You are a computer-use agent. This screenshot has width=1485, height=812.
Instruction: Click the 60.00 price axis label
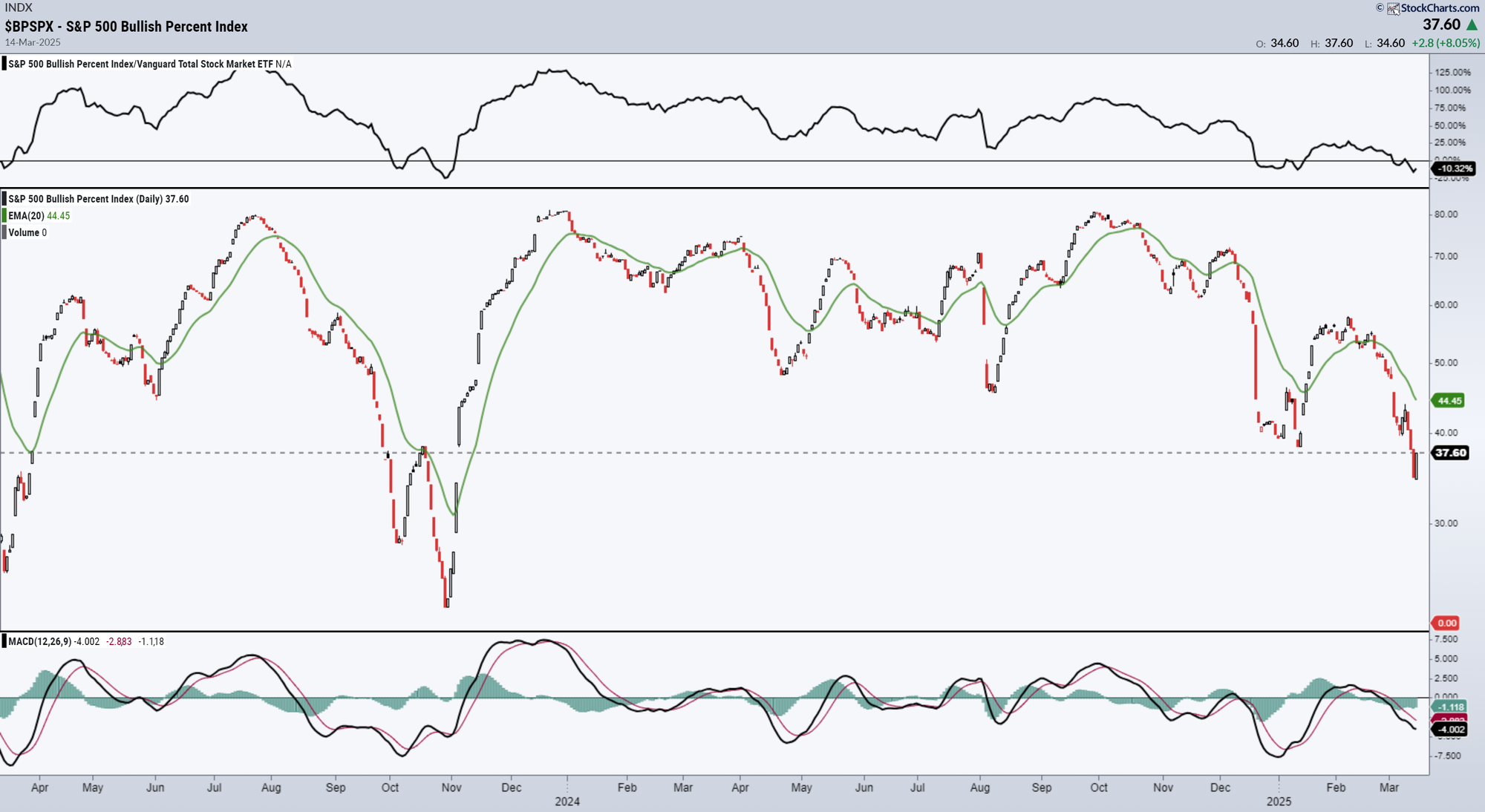[1446, 305]
